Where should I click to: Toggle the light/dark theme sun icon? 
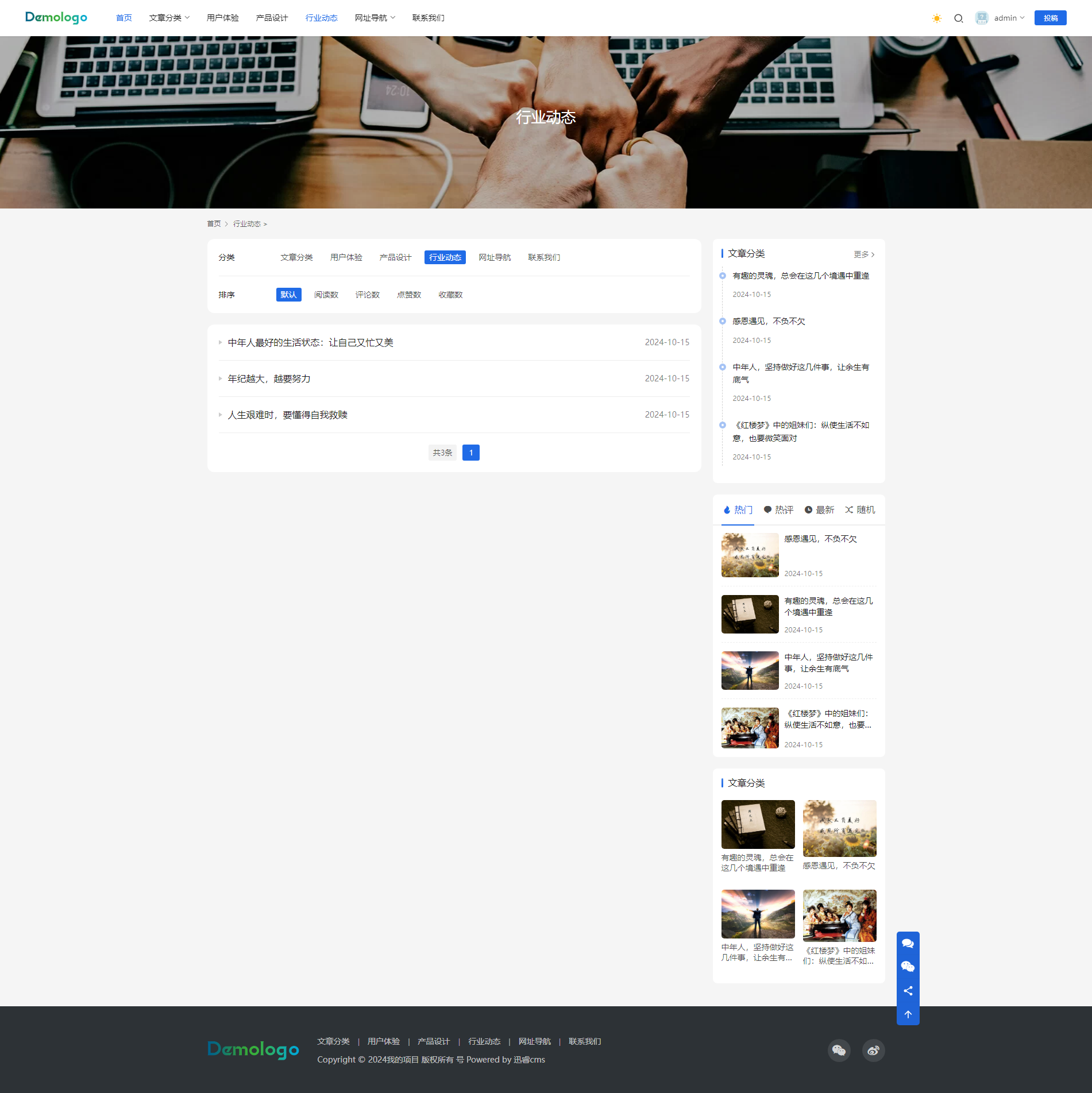(936, 18)
